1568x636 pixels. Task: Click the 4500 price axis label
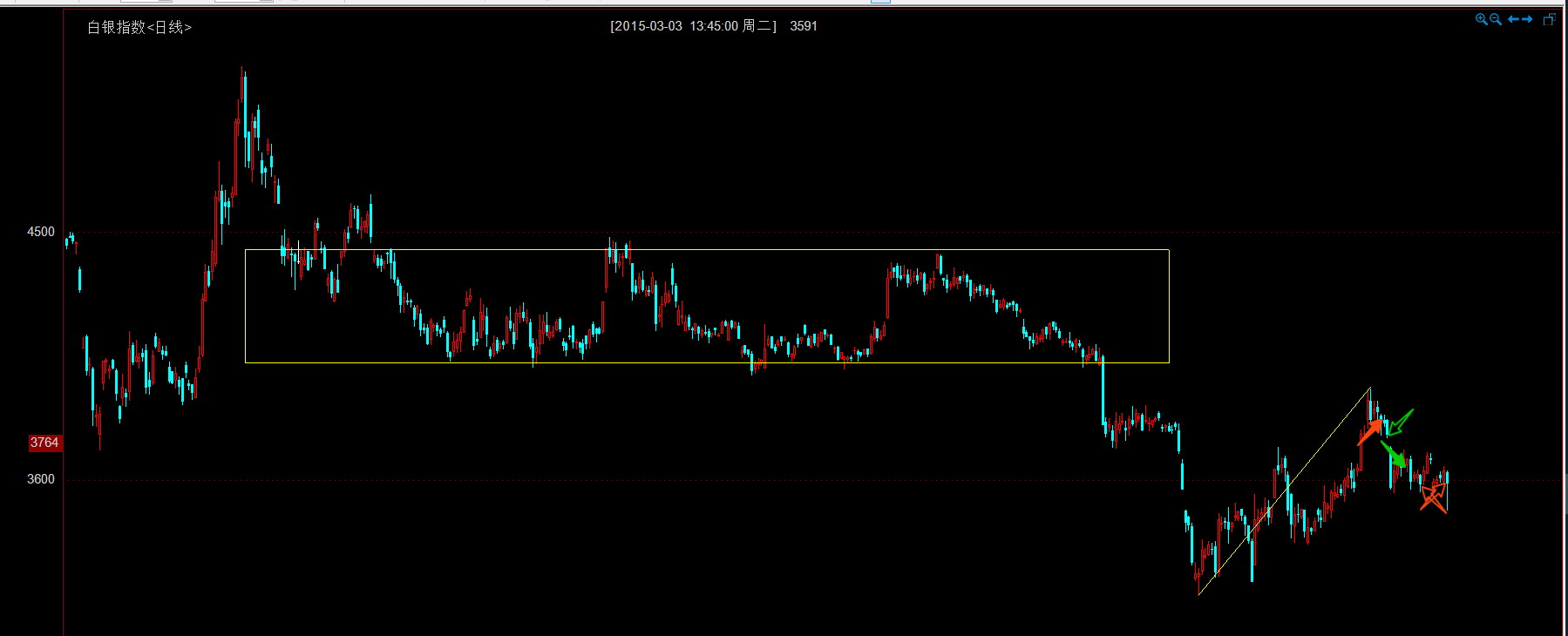point(41,232)
